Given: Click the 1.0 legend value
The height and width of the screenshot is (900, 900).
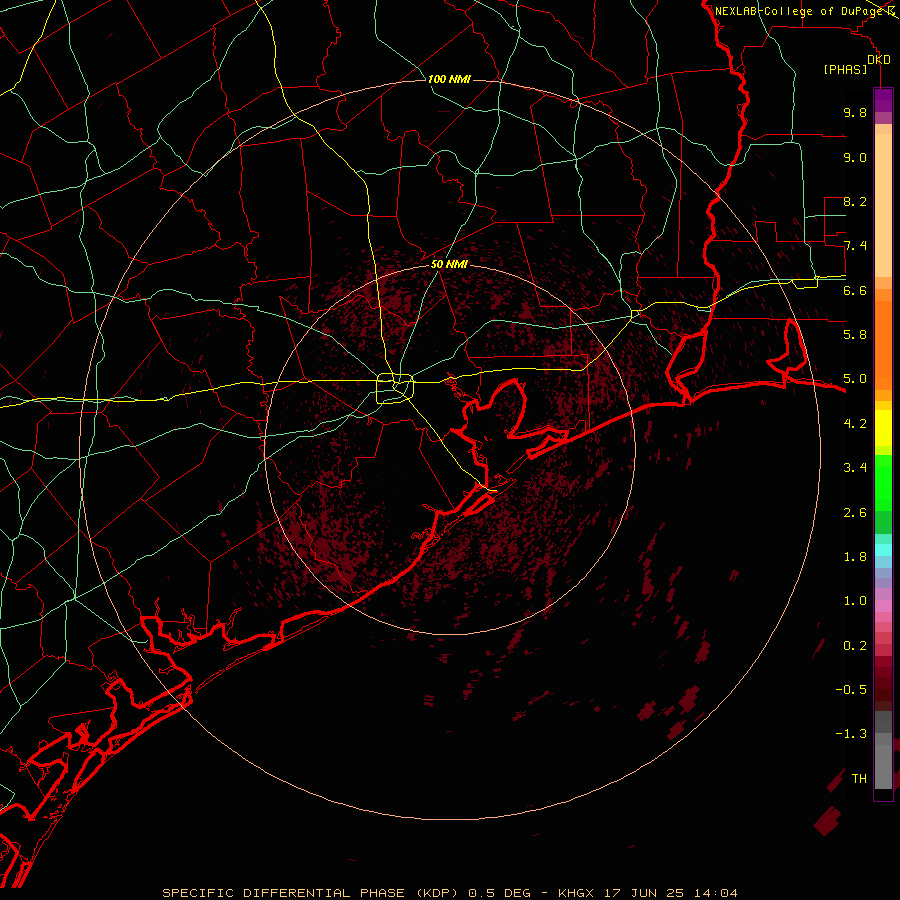Looking at the screenshot, I should [855, 601].
